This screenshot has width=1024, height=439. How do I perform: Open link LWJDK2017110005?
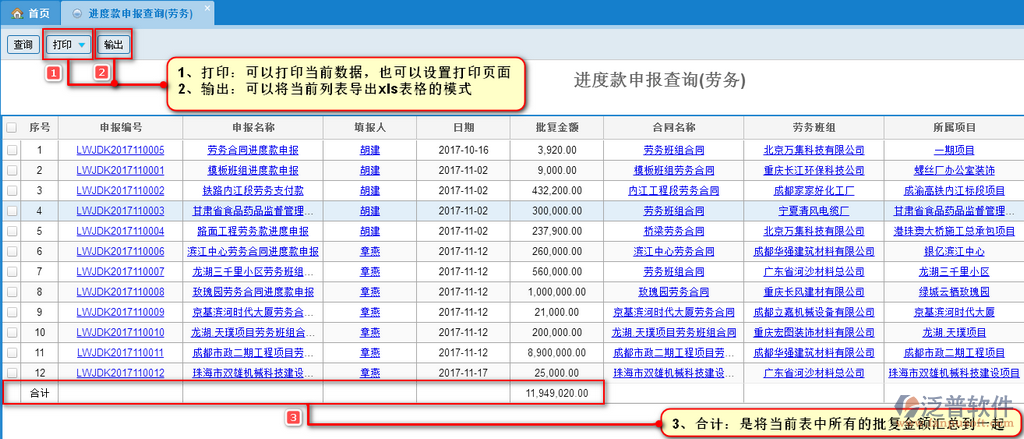coord(120,150)
